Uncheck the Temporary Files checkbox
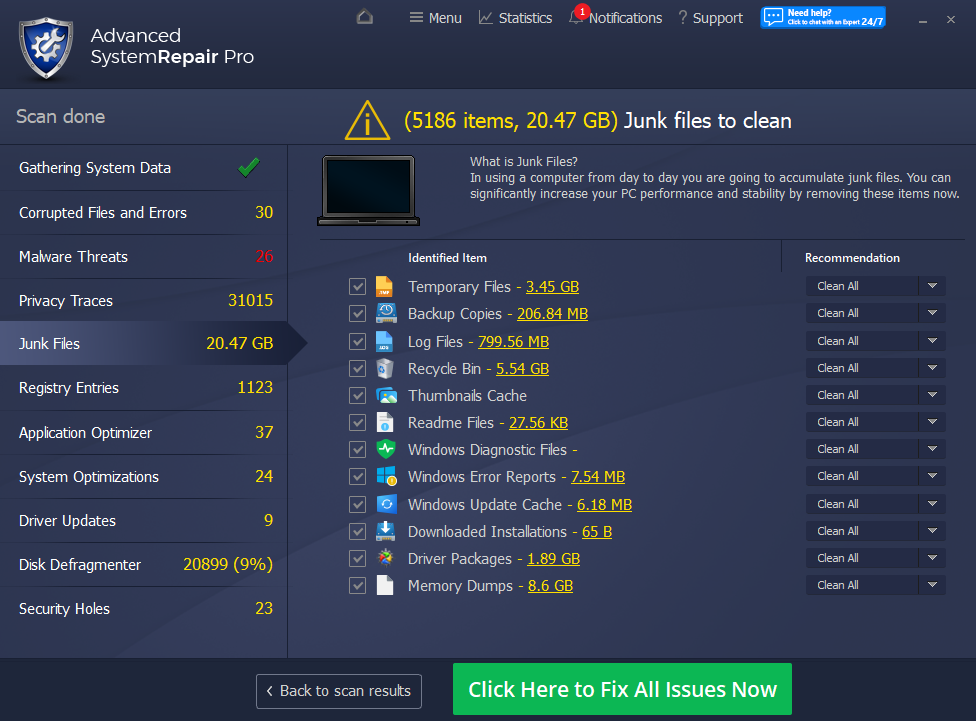Image resolution: width=976 pixels, height=721 pixels. 358,287
